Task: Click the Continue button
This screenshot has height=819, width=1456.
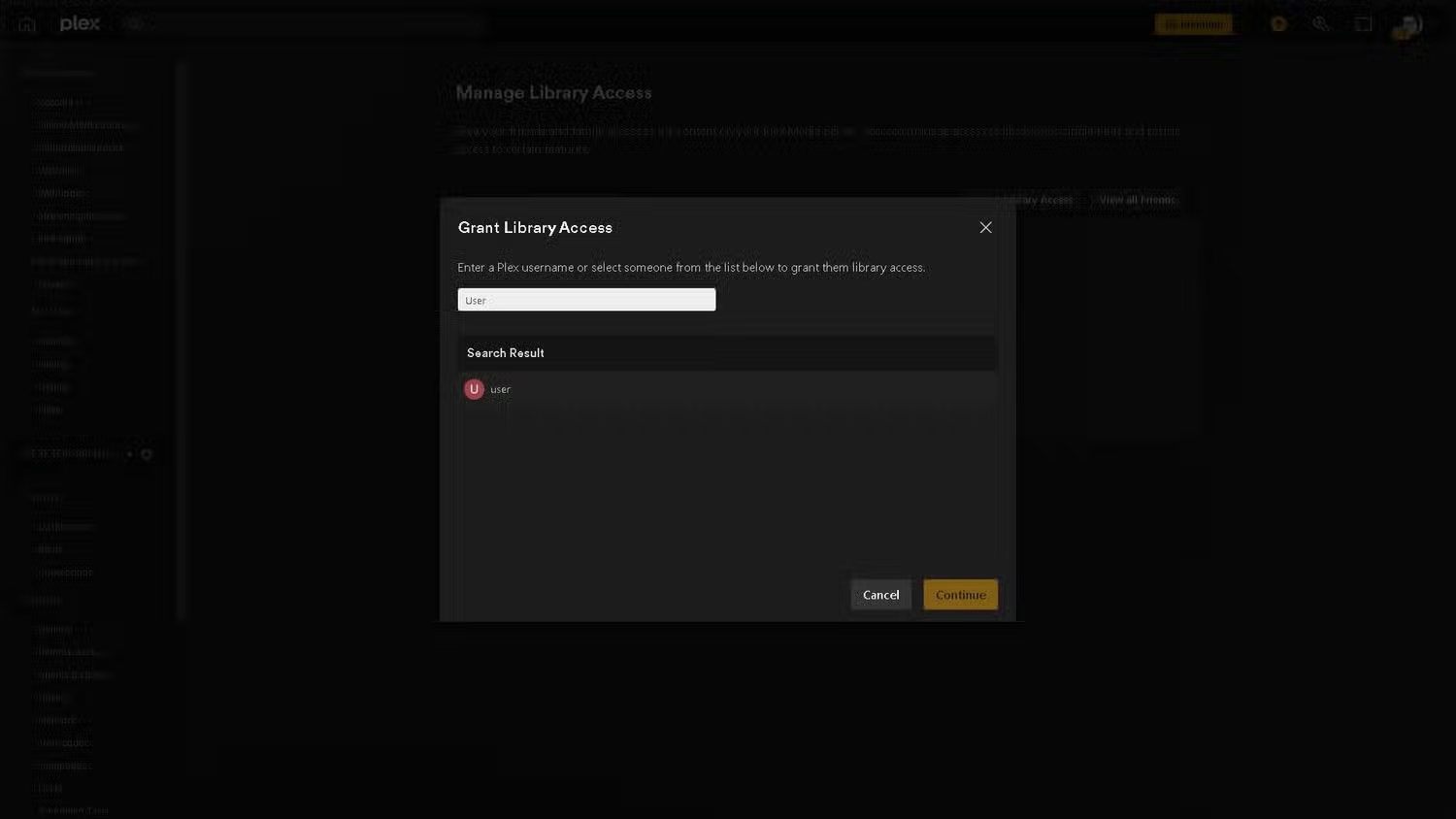Action: point(960,594)
